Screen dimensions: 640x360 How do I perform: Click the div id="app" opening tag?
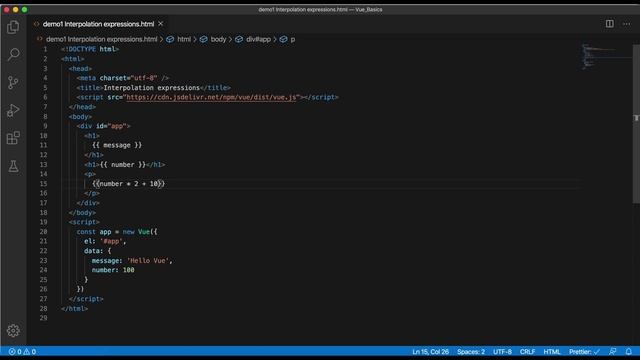(x=103, y=126)
